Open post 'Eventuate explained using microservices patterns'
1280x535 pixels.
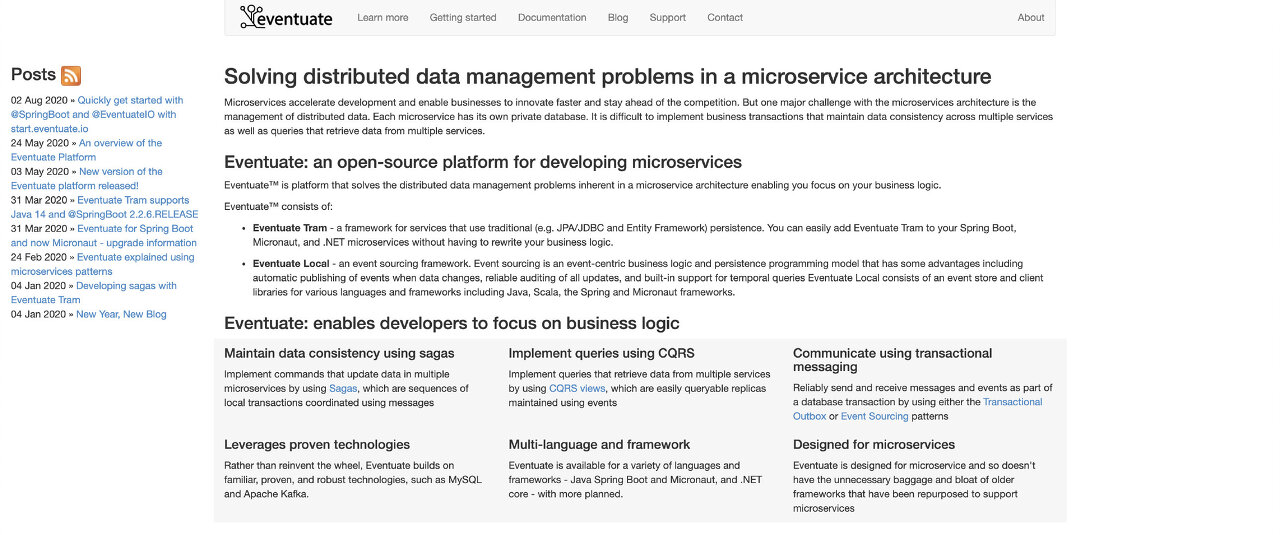point(103,264)
